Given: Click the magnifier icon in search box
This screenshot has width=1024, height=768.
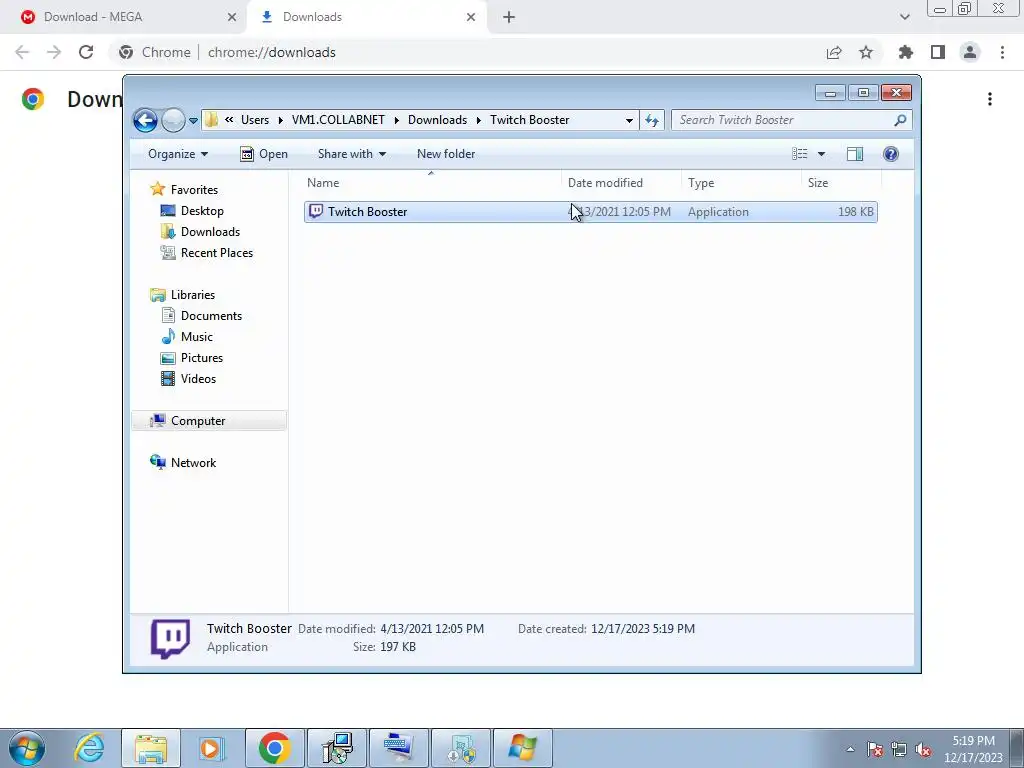Looking at the screenshot, I should click(900, 120).
